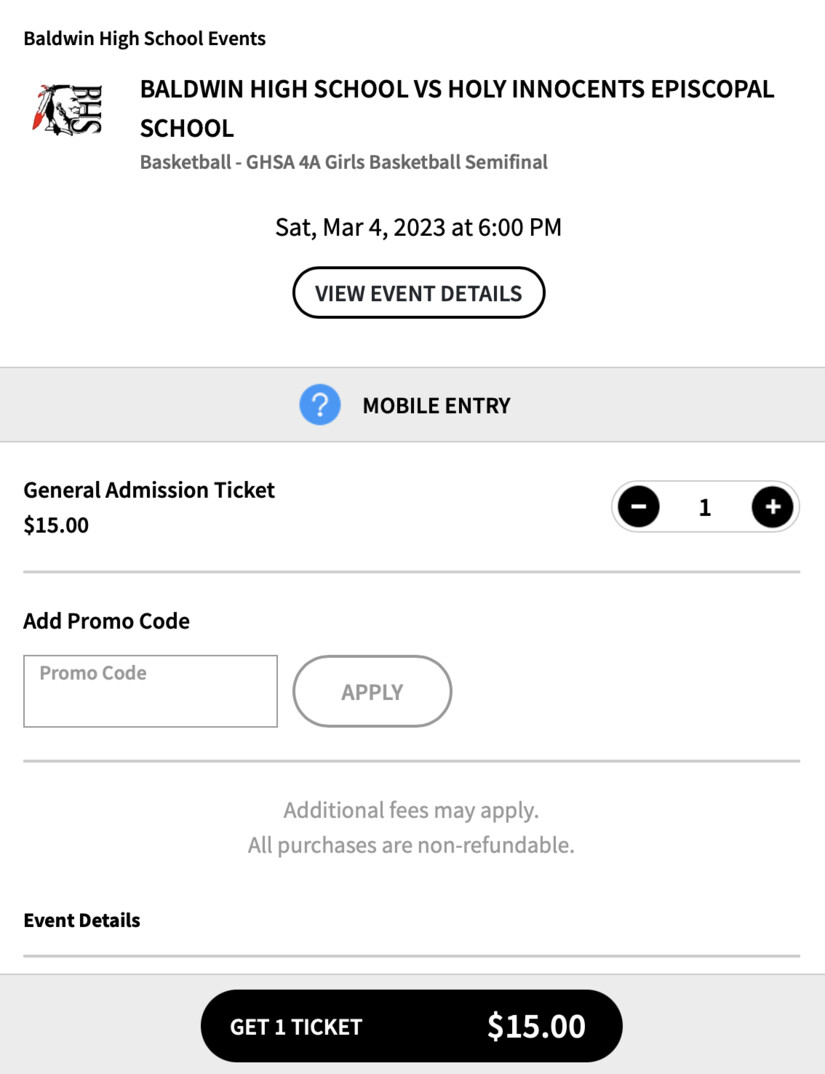Focus the Promo Code input field
This screenshot has width=825, height=1074.
click(x=150, y=691)
